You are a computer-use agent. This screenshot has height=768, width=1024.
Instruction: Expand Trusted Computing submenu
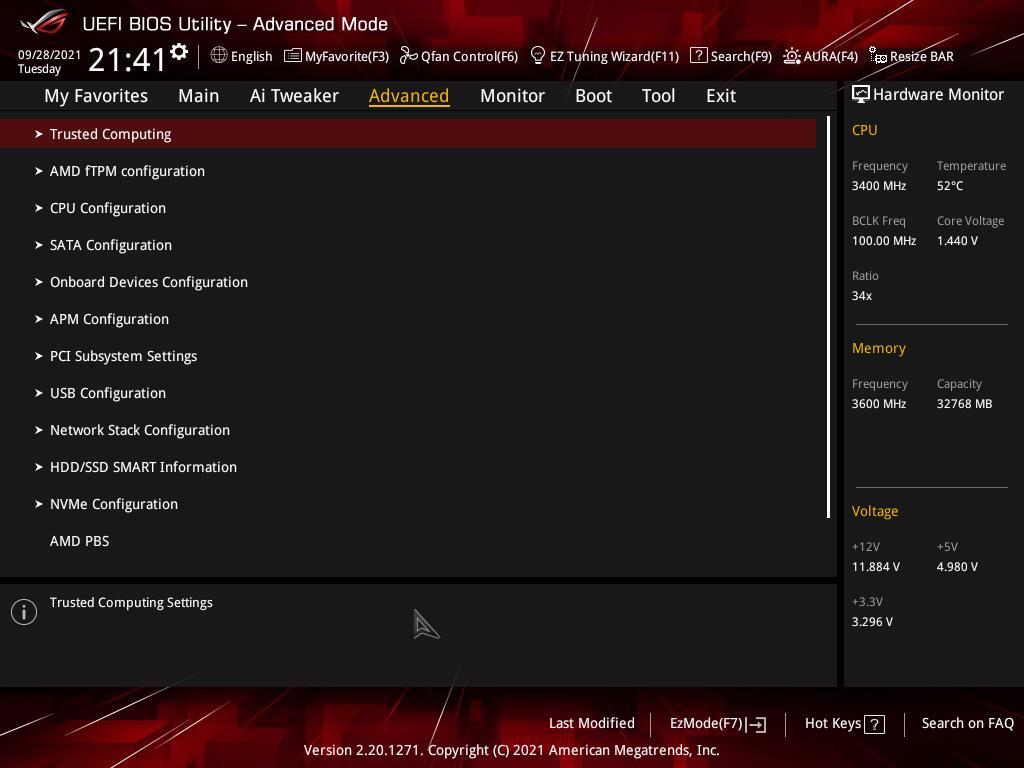coord(110,134)
